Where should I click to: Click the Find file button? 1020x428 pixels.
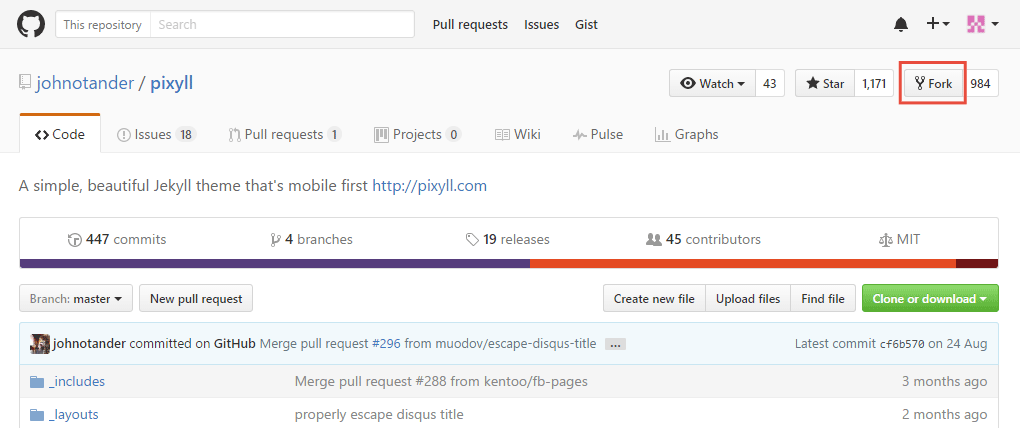(x=823, y=299)
